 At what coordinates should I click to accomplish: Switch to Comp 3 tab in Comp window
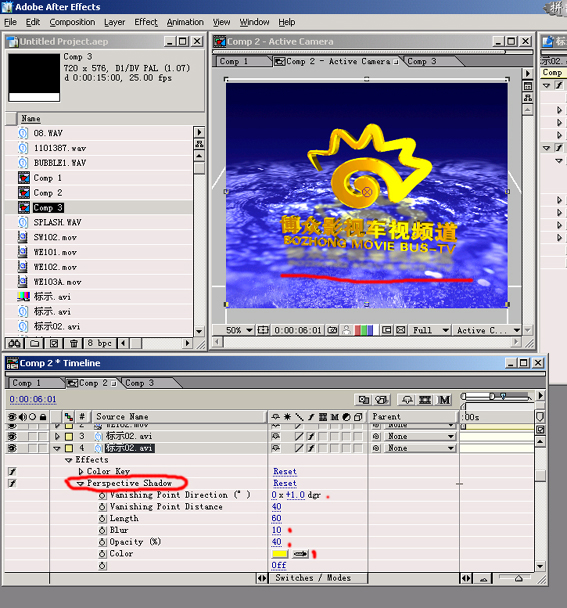[x=422, y=61]
